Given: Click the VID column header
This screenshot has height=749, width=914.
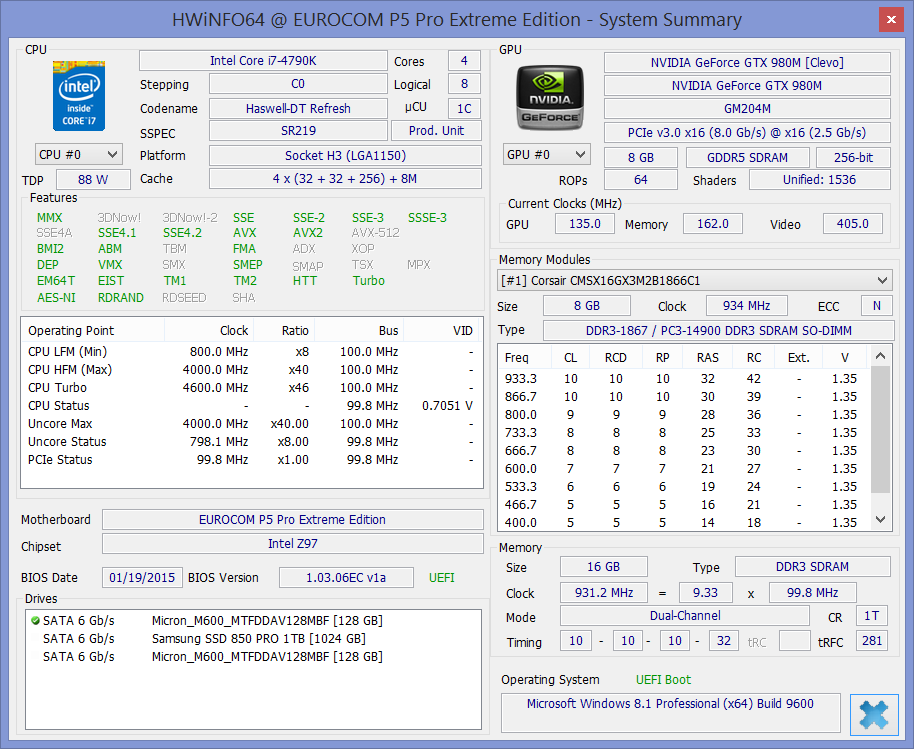Looking at the screenshot, I should [442, 330].
